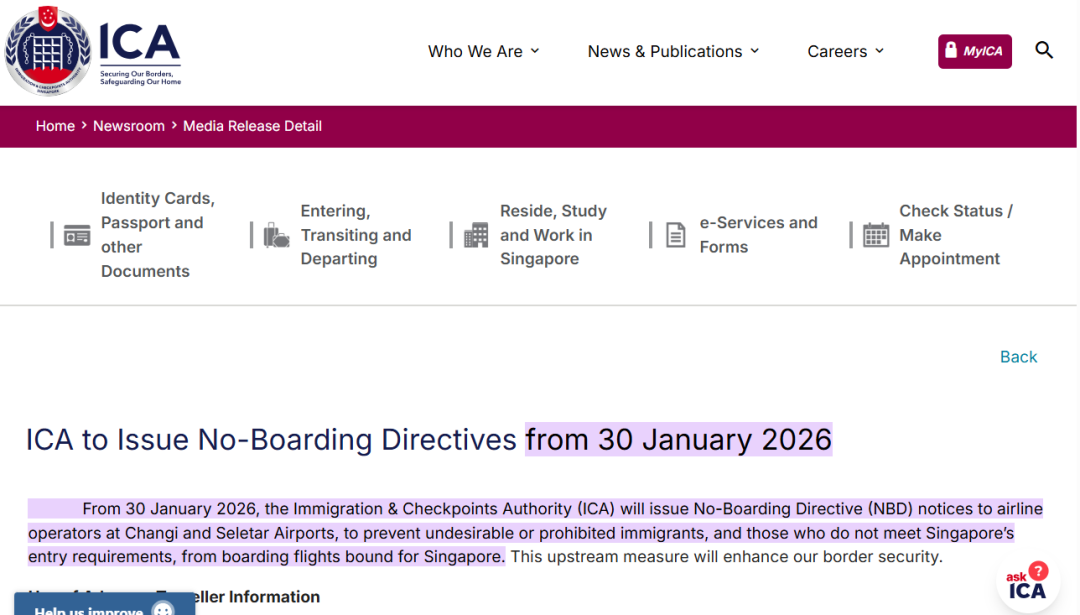Open Entering, Transiting and Departing section
The height and width of the screenshot is (615, 1080).
[355, 235]
